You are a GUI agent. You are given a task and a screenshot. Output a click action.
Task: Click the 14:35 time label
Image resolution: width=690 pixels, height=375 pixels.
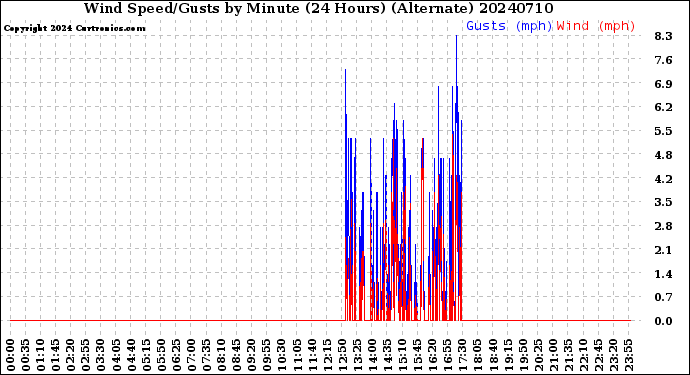(387, 355)
